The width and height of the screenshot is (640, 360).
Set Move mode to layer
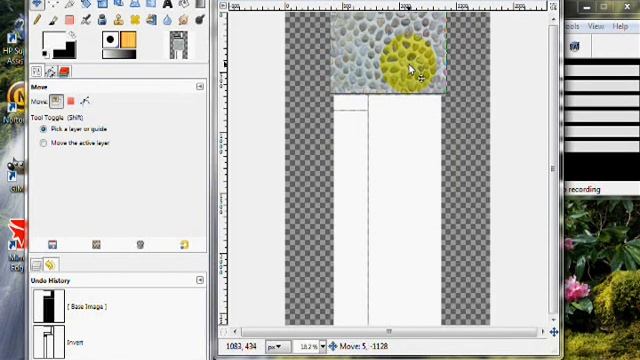pos(56,101)
